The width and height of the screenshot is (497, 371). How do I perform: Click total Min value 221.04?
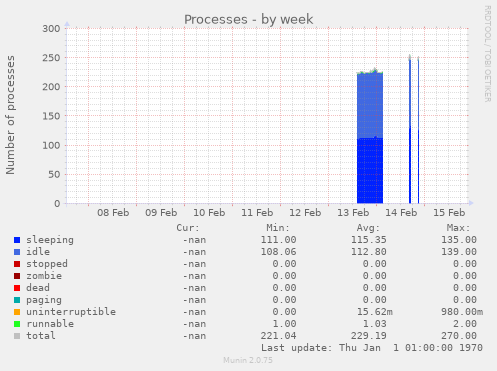pos(278,336)
